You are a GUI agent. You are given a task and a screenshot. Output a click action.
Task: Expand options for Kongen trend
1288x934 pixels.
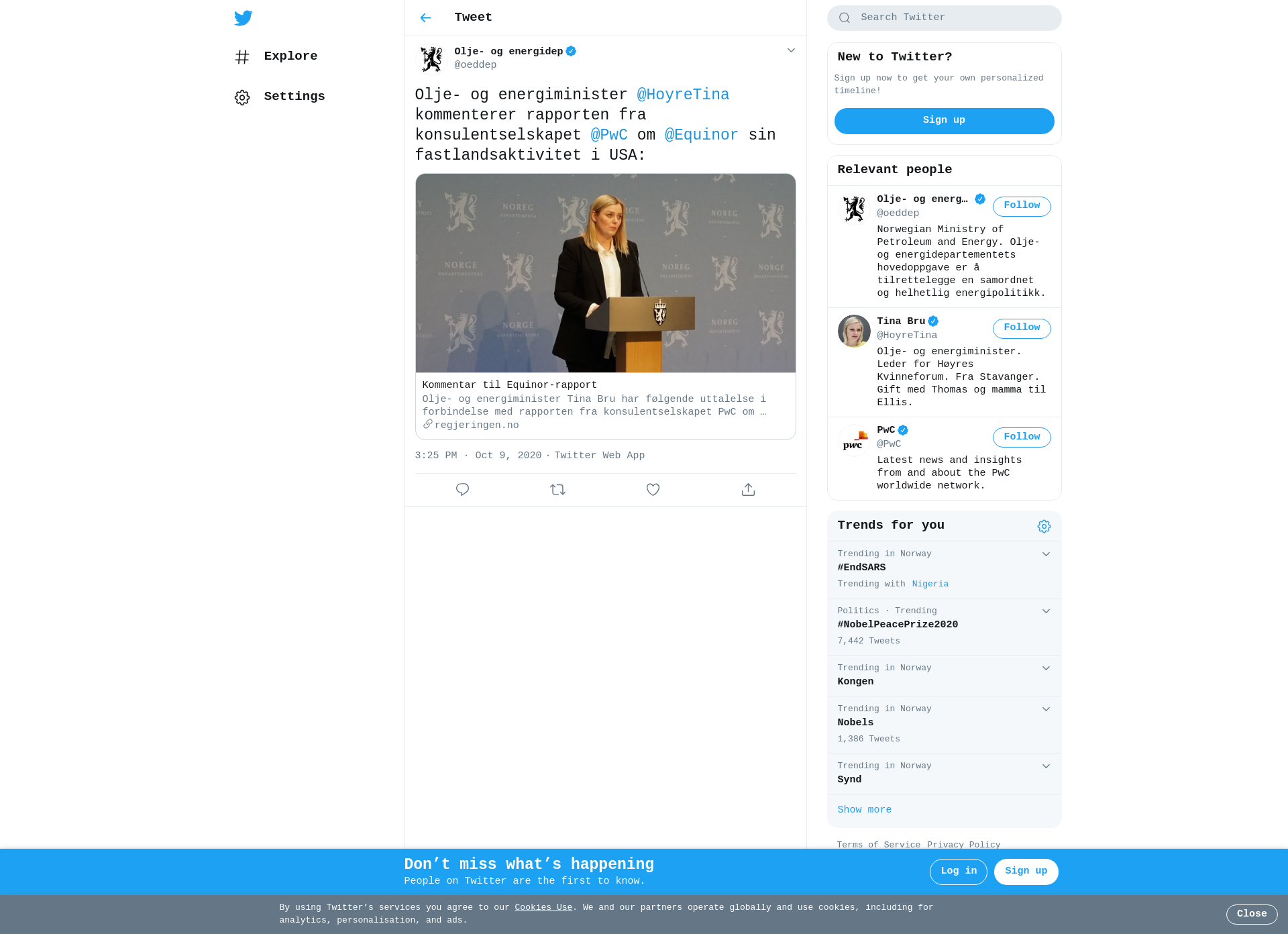click(1046, 668)
